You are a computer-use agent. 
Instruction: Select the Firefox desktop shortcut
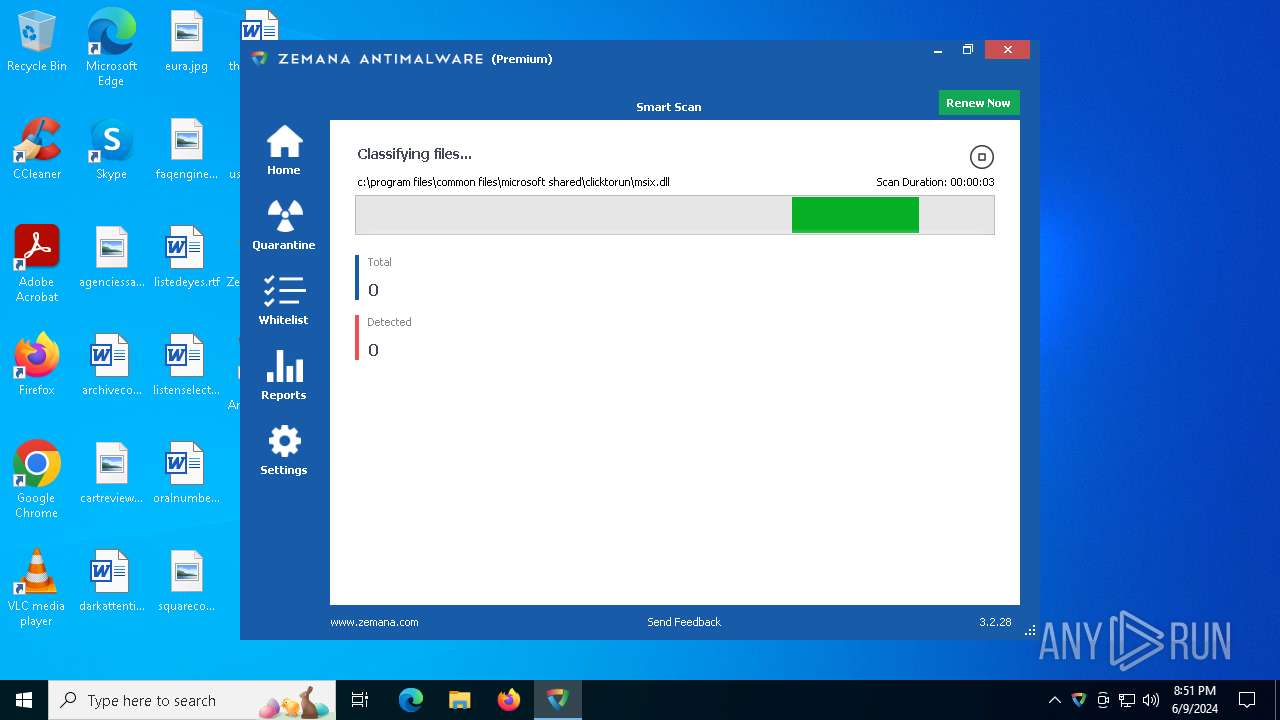pyautogui.click(x=37, y=366)
